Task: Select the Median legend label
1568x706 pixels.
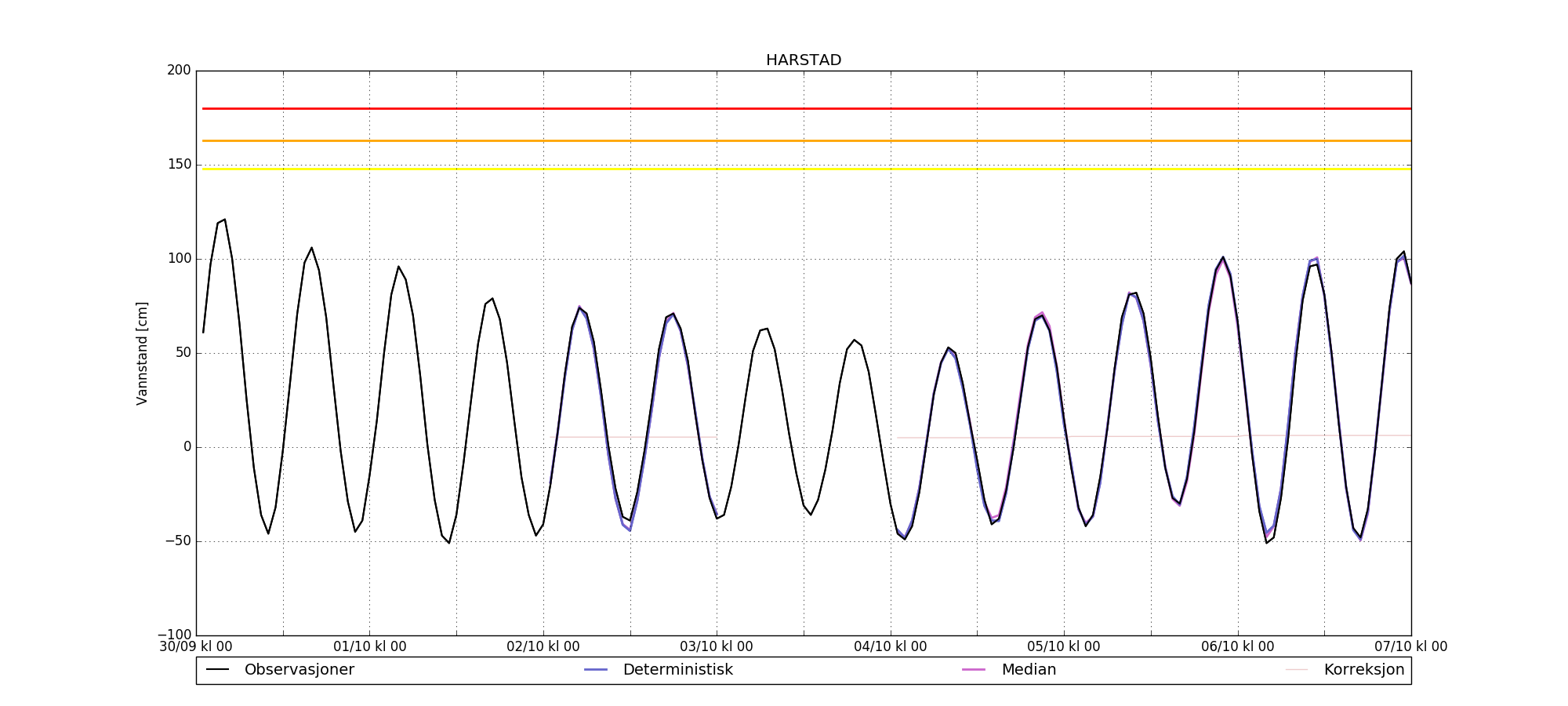Action: 1029,670
